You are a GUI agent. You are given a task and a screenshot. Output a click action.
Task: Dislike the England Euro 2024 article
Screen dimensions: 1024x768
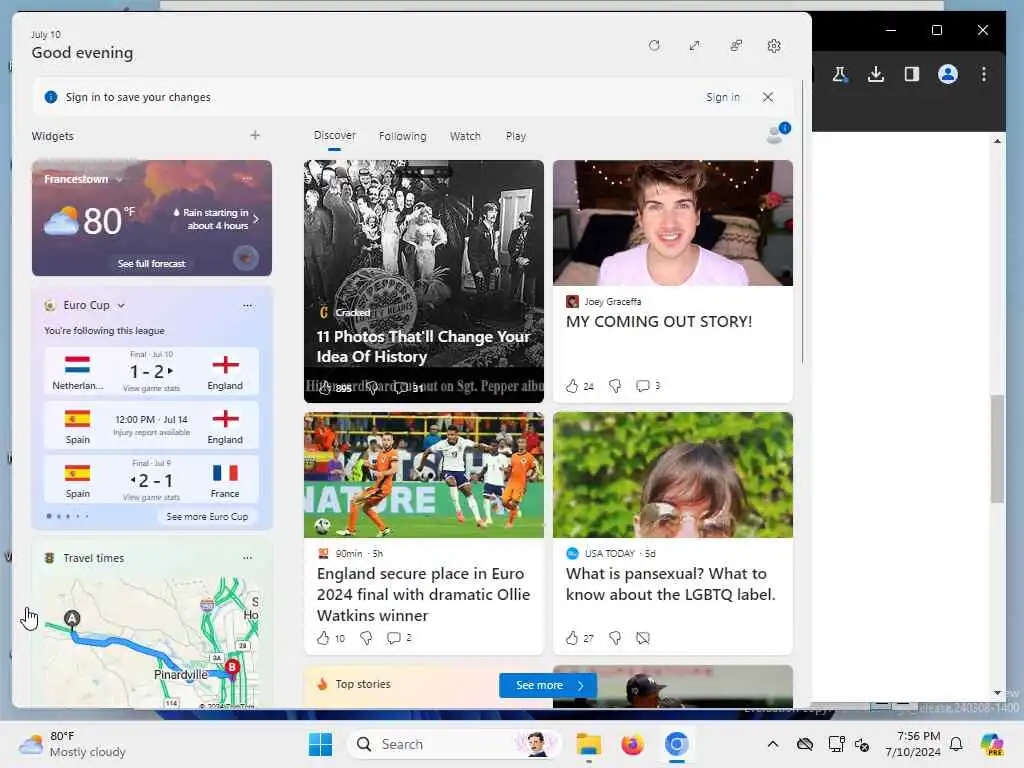(366, 638)
